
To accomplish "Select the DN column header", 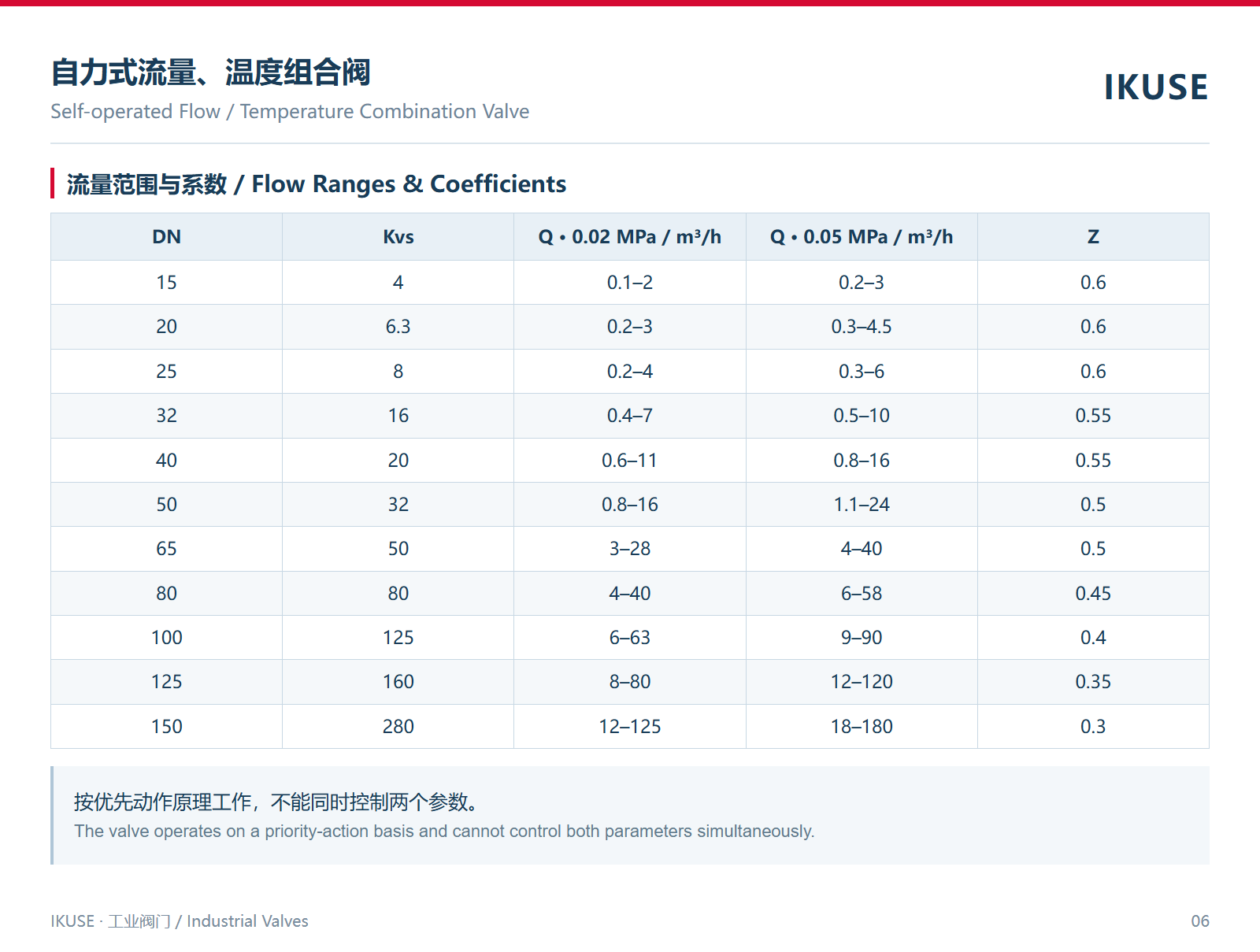I will click(166, 237).
